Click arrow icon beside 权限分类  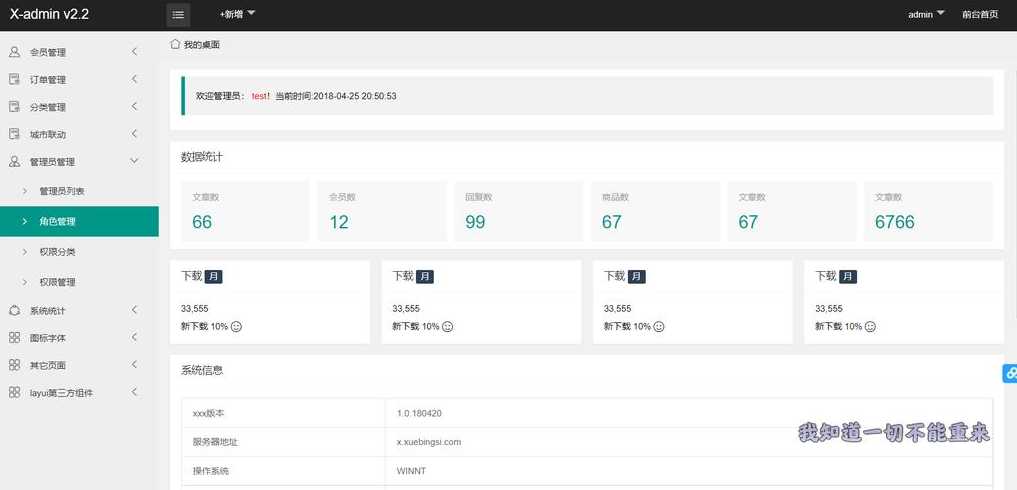pos(25,251)
